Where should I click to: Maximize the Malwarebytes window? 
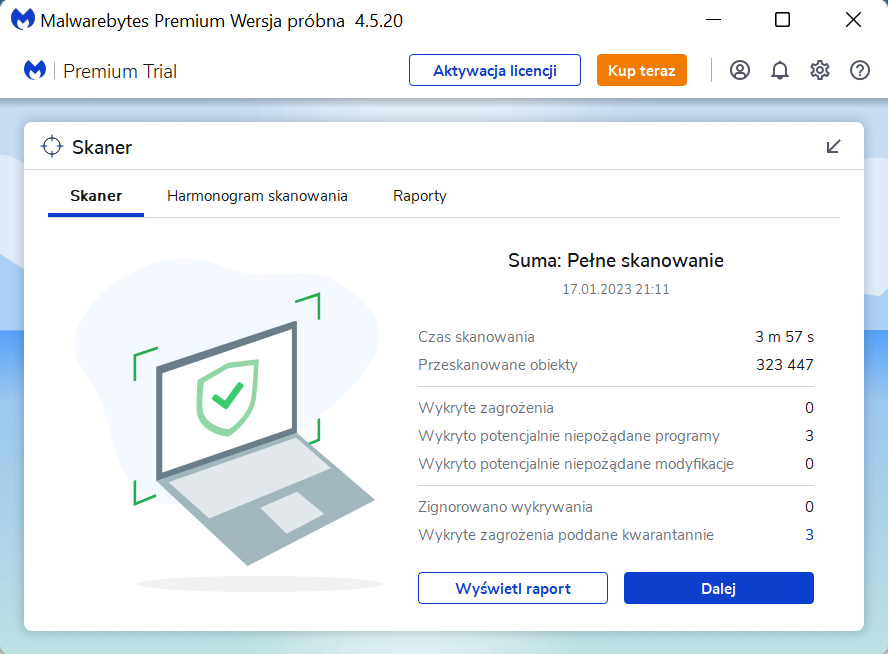(x=782, y=20)
